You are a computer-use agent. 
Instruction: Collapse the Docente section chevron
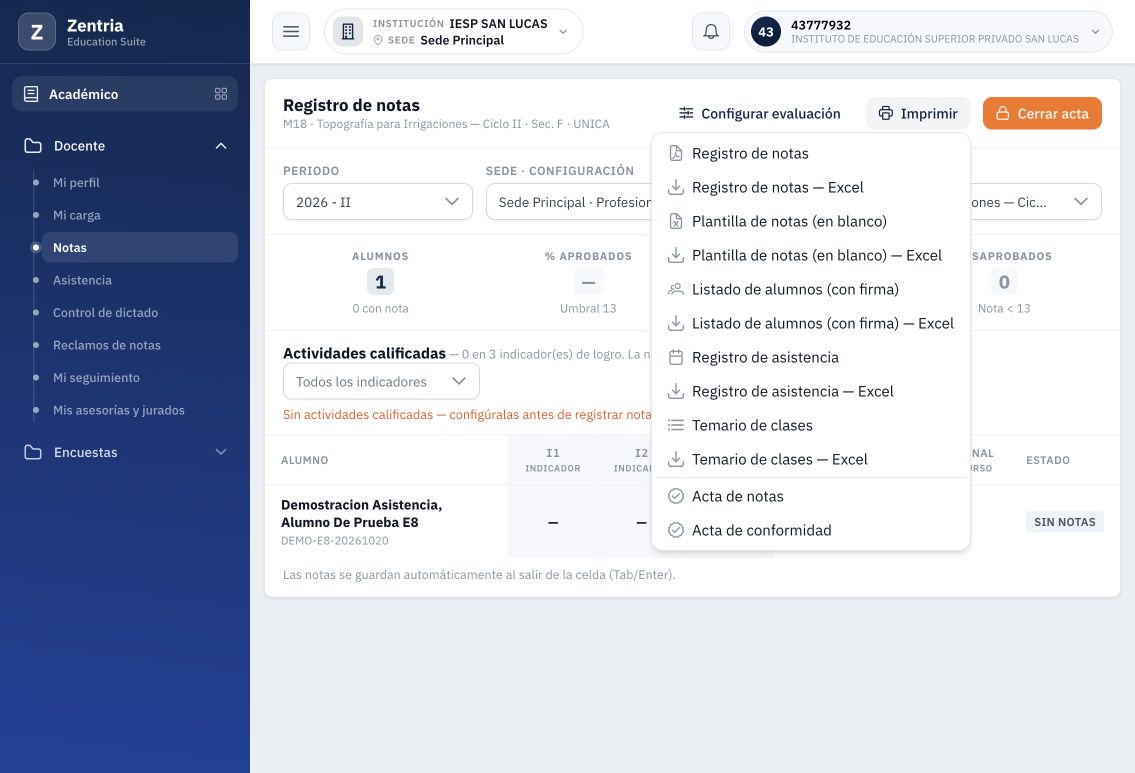221,145
